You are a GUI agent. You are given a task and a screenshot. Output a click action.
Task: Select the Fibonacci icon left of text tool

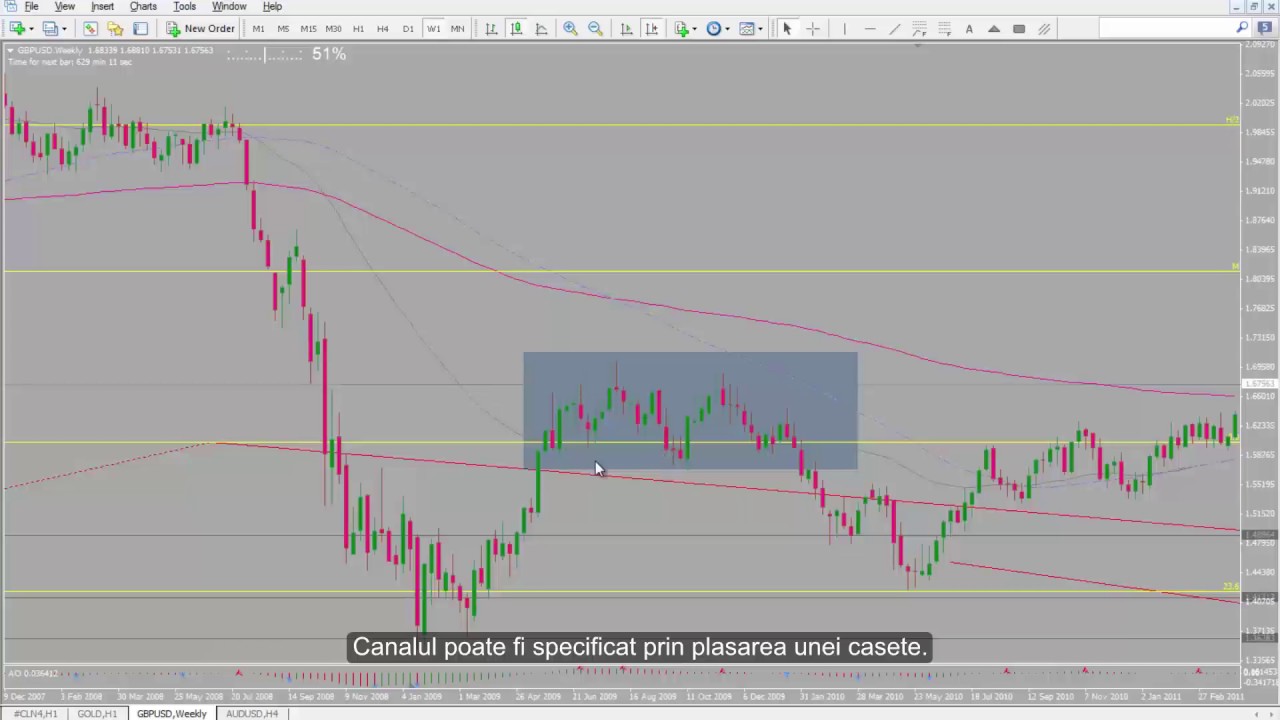point(944,29)
